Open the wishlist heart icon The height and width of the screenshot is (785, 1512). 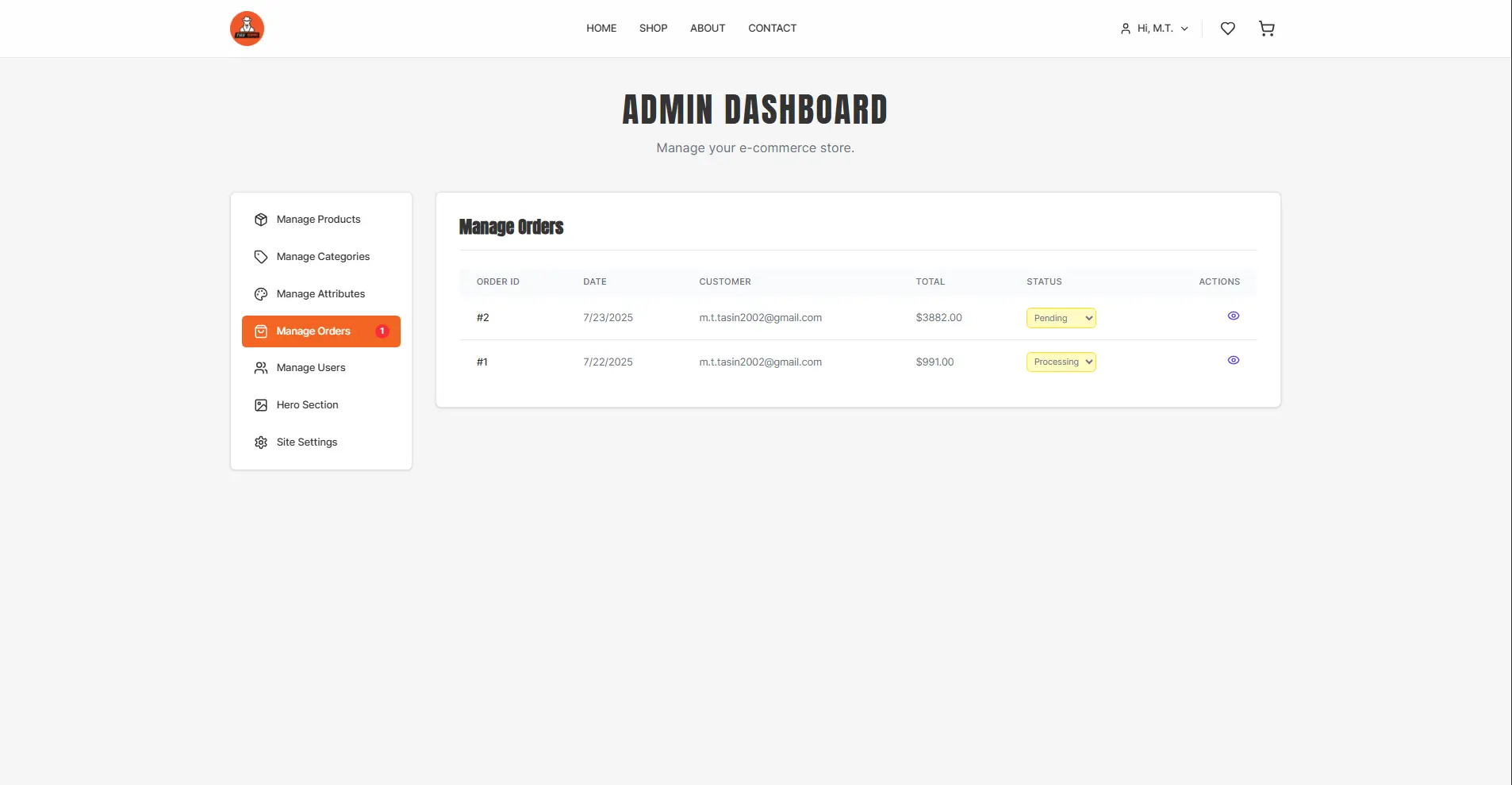(1227, 29)
